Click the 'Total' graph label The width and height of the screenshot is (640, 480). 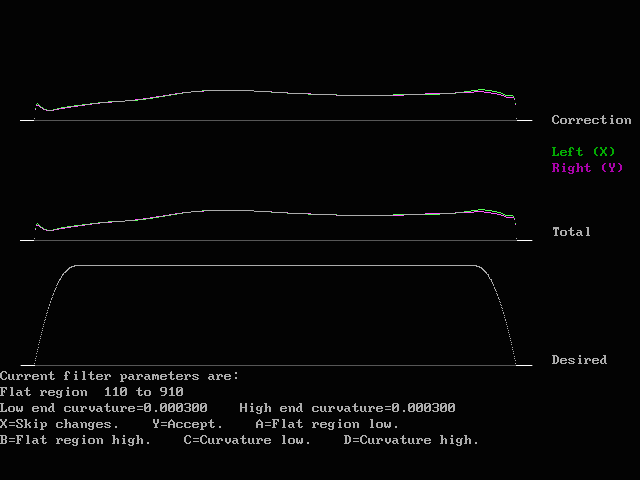tap(571, 232)
